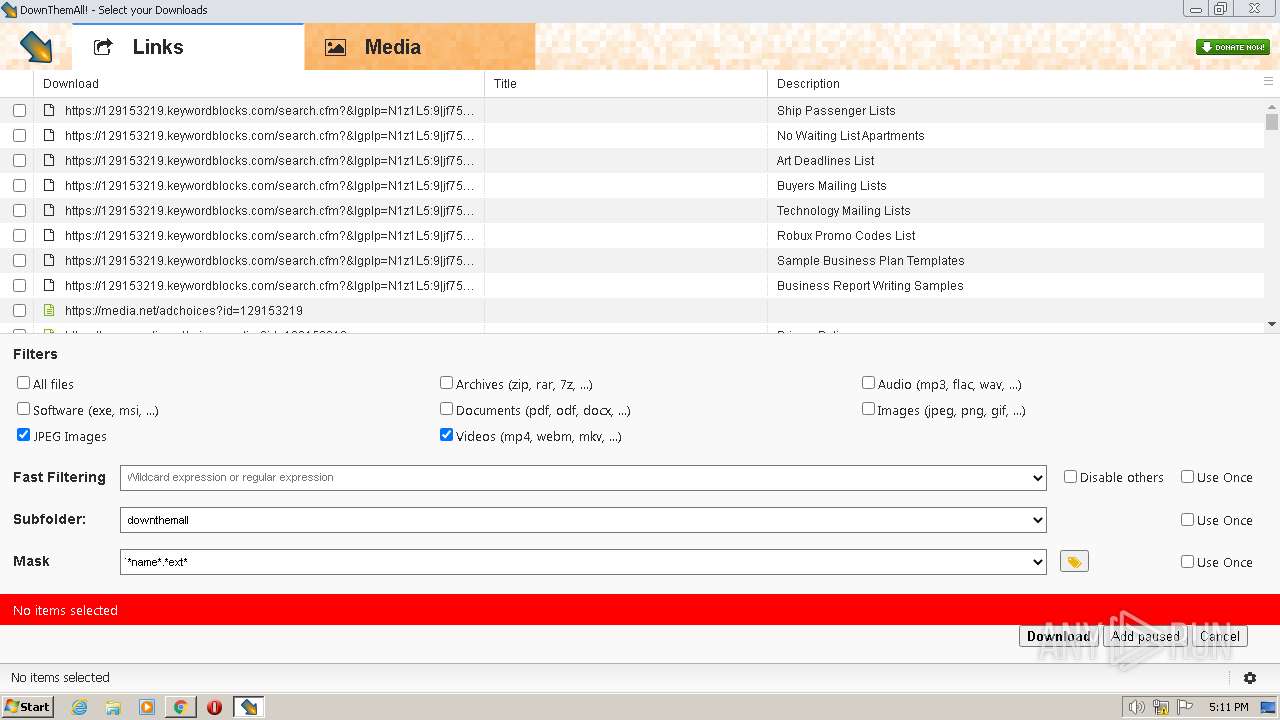Open the column picker icon in table header

(x=1269, y=82)
